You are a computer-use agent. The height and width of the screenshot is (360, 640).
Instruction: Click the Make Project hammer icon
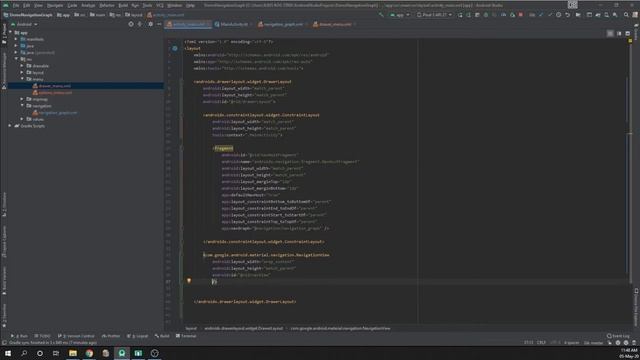click(381, 15)
